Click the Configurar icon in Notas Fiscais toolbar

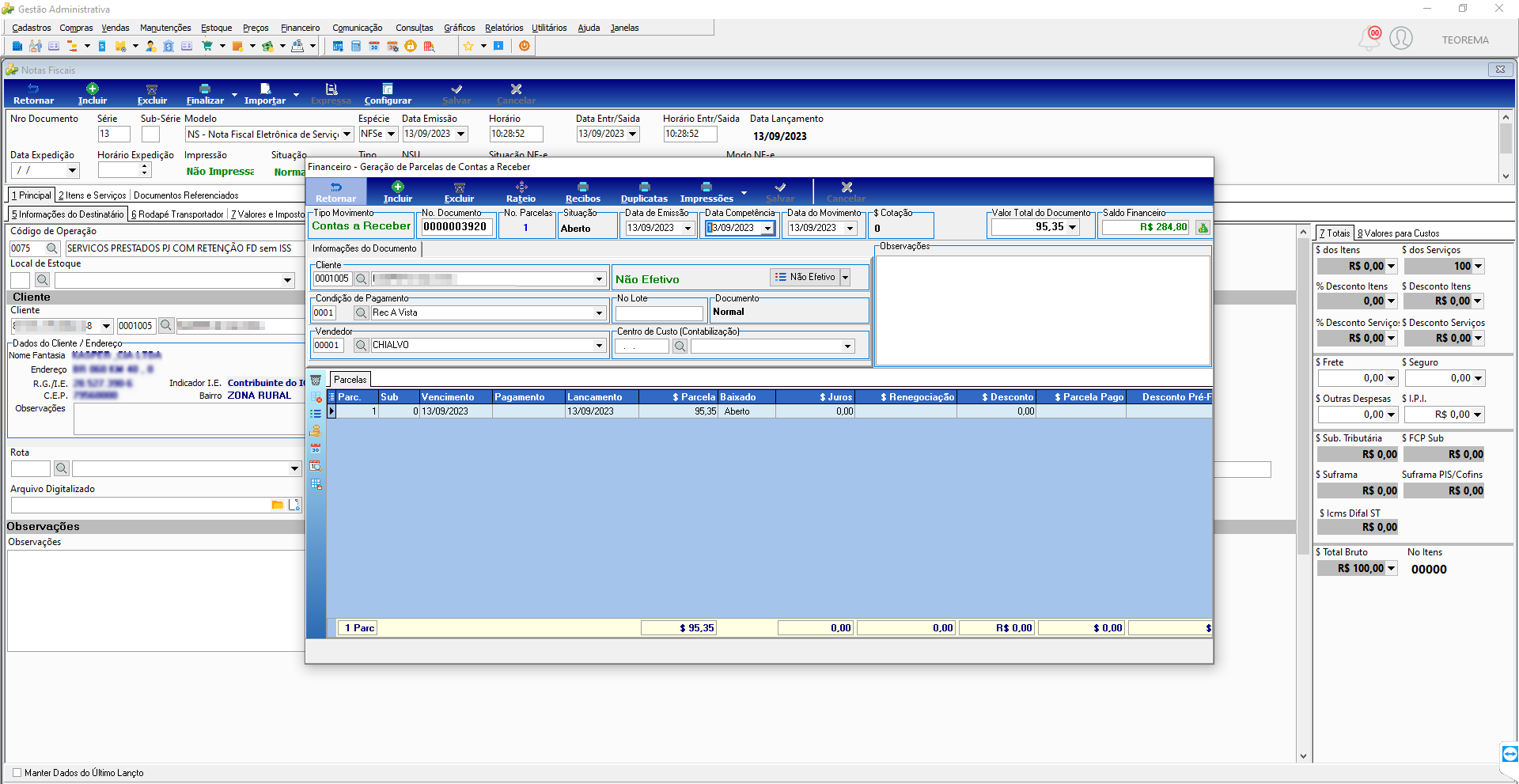pos(388,89)
